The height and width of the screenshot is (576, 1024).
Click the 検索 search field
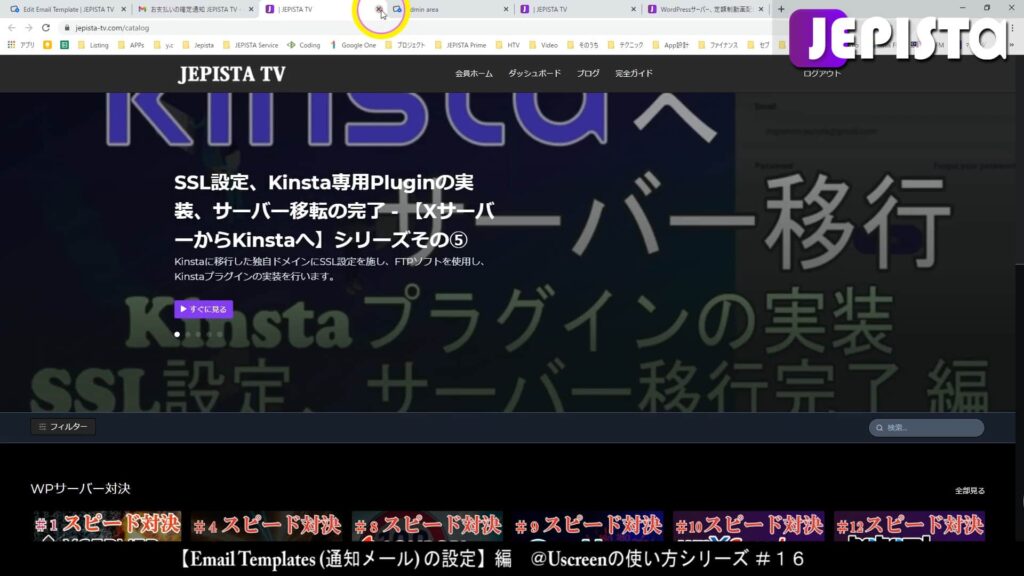pos(926,428)
